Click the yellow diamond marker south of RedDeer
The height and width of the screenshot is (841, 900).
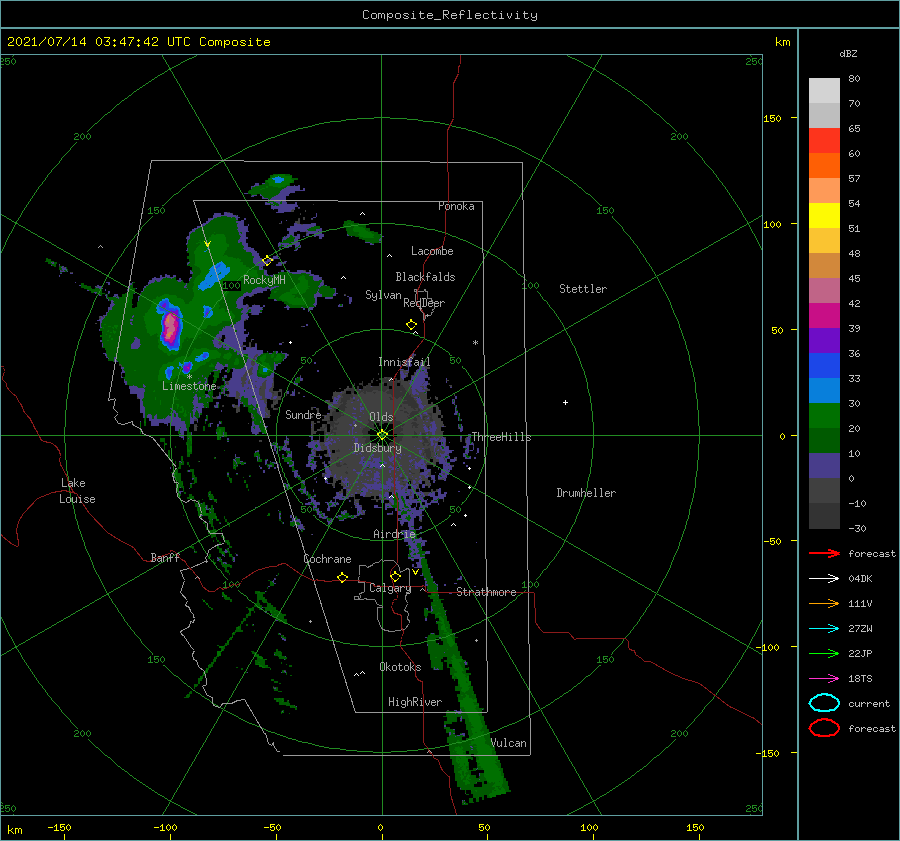tap(412, 325)
